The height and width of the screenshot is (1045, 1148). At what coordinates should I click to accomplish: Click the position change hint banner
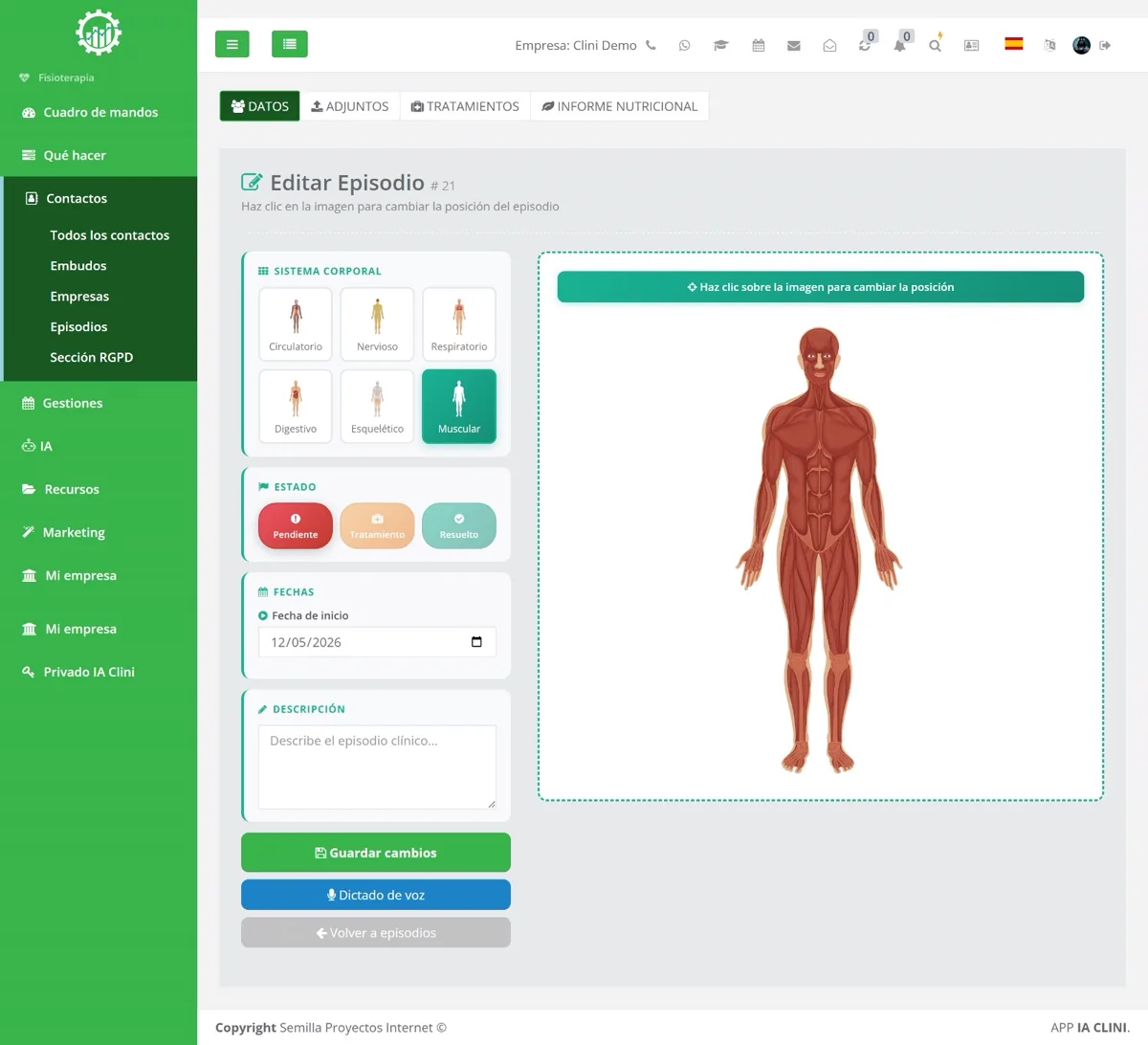821,287
